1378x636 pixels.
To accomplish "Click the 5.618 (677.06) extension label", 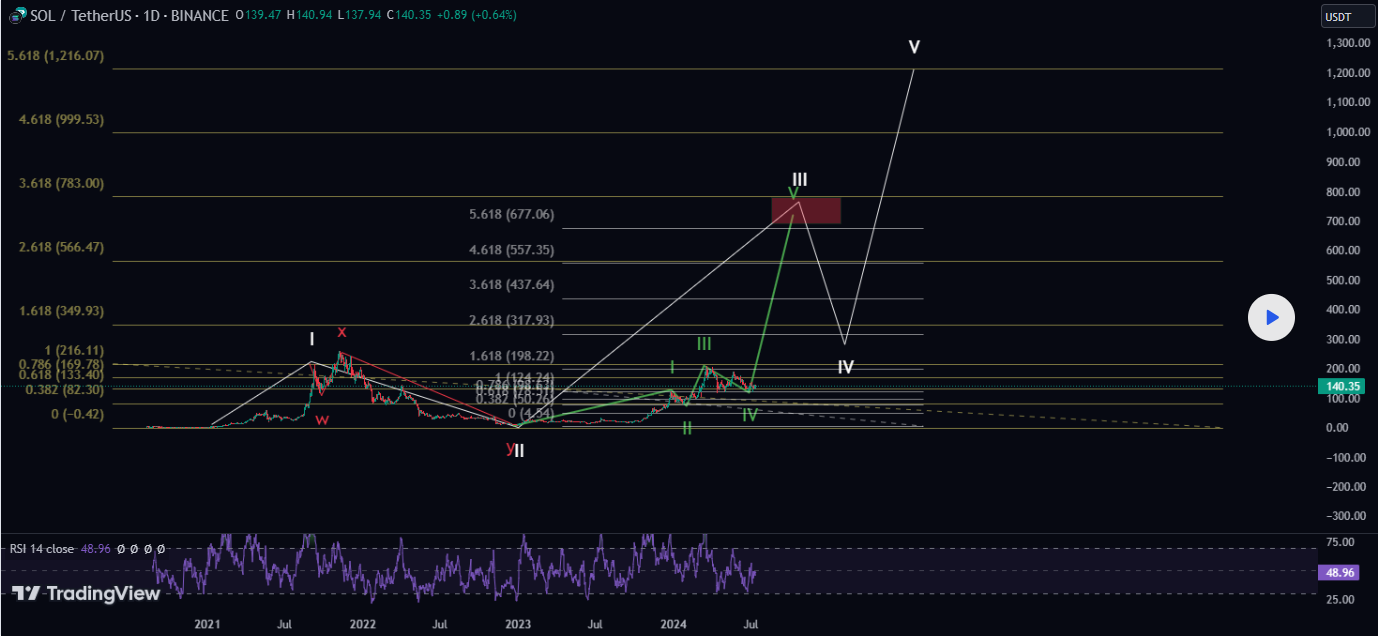I will tap(511, 214).
